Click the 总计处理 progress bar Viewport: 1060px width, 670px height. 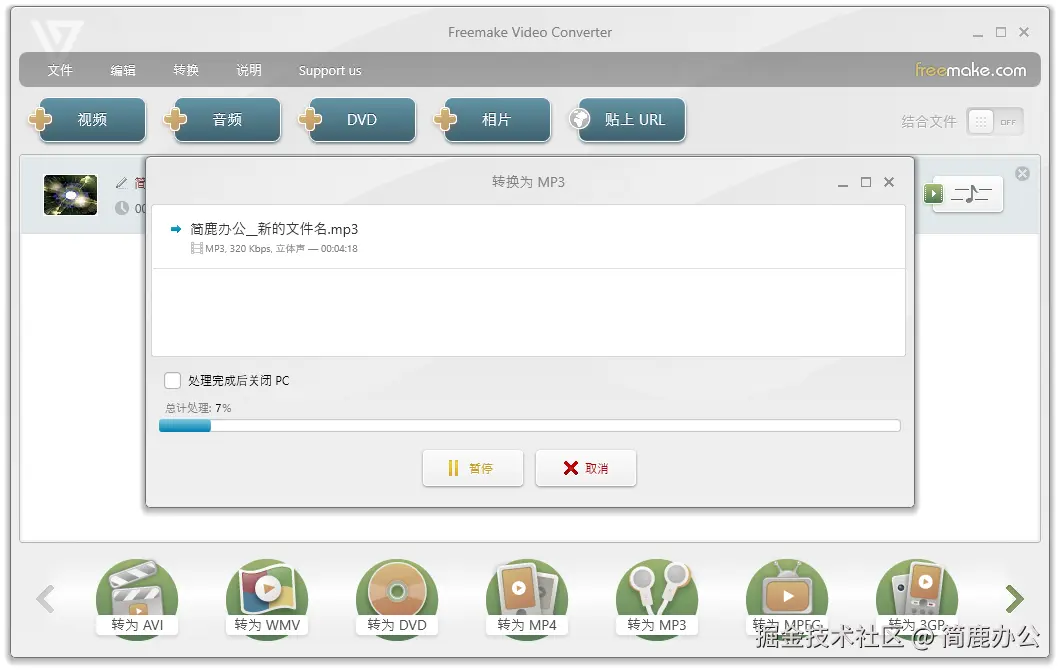point(529,425)
